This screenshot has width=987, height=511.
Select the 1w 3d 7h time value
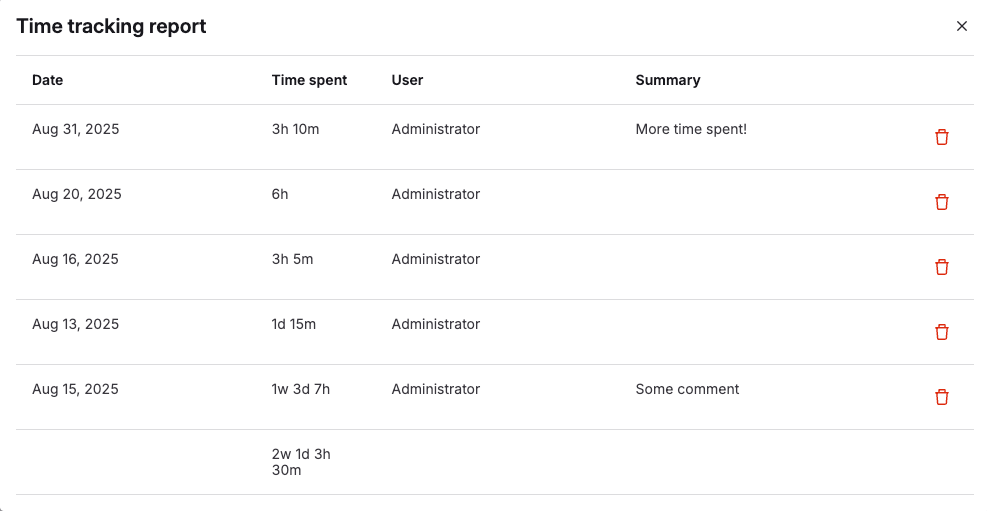coord(300,389)
